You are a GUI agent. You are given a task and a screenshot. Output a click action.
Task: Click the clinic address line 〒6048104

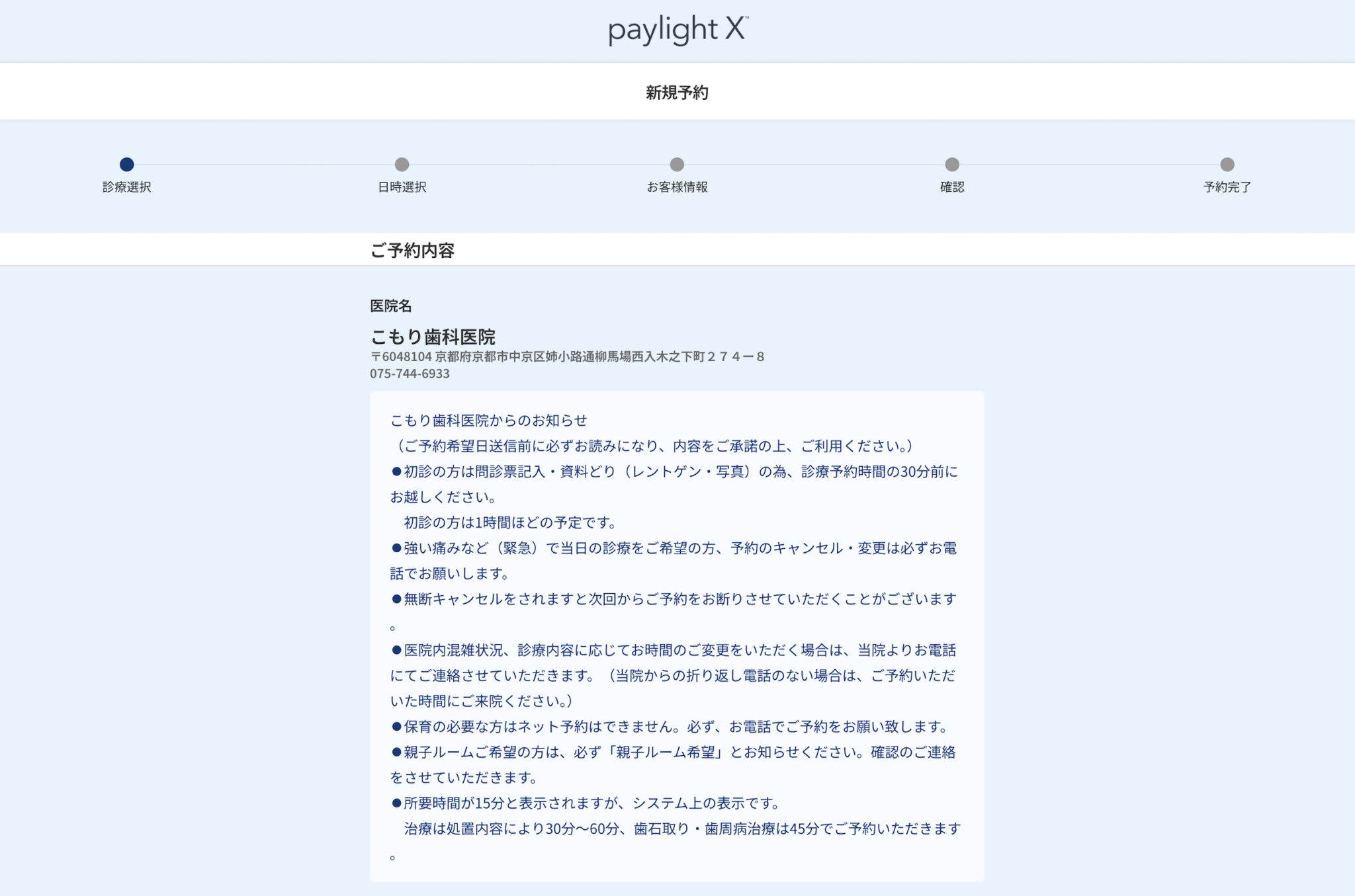(x=567, y=356)
